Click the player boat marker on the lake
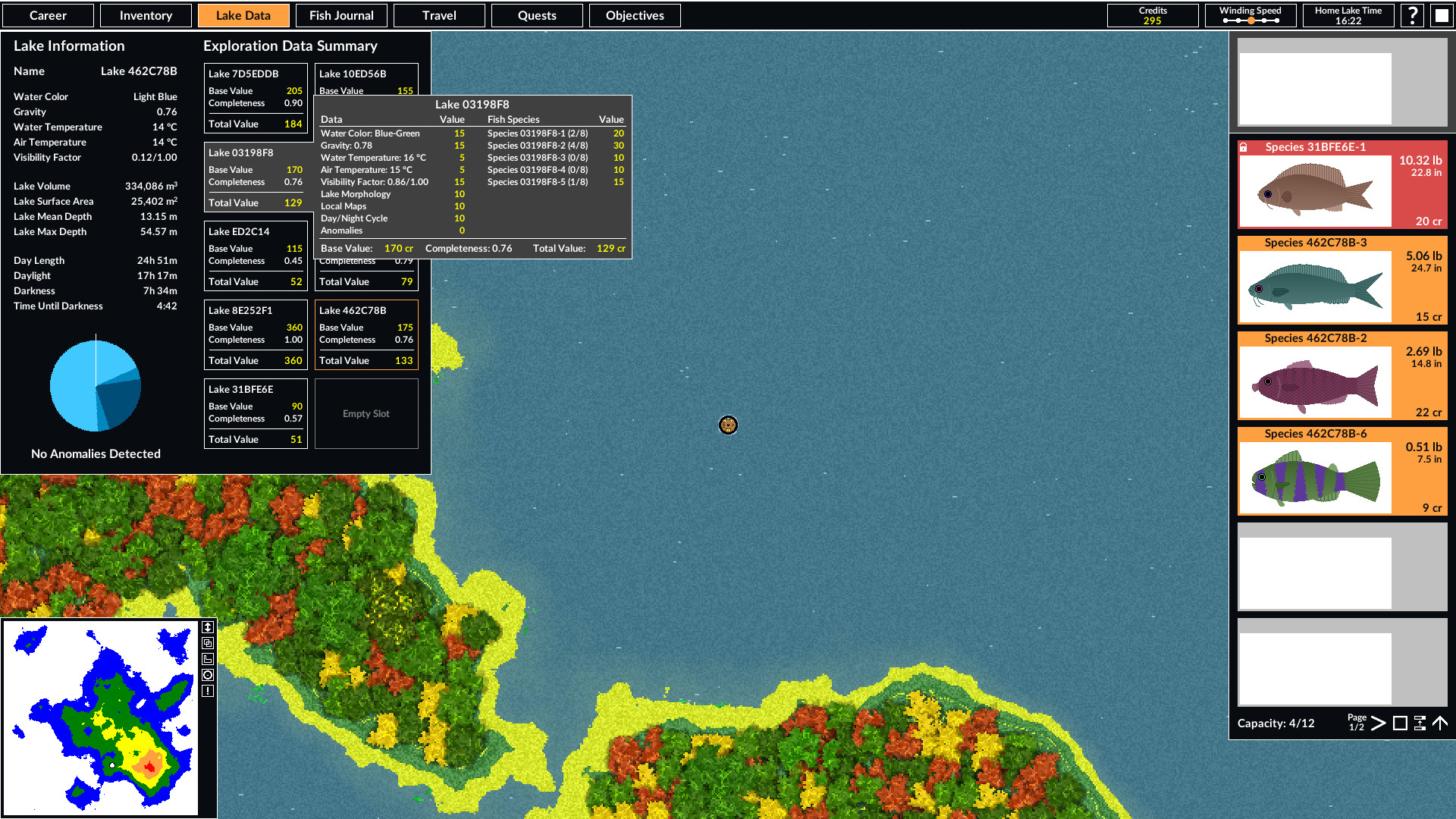This screenshot has height=819, width=1456. pyautogui.click(x=727, y=425)
